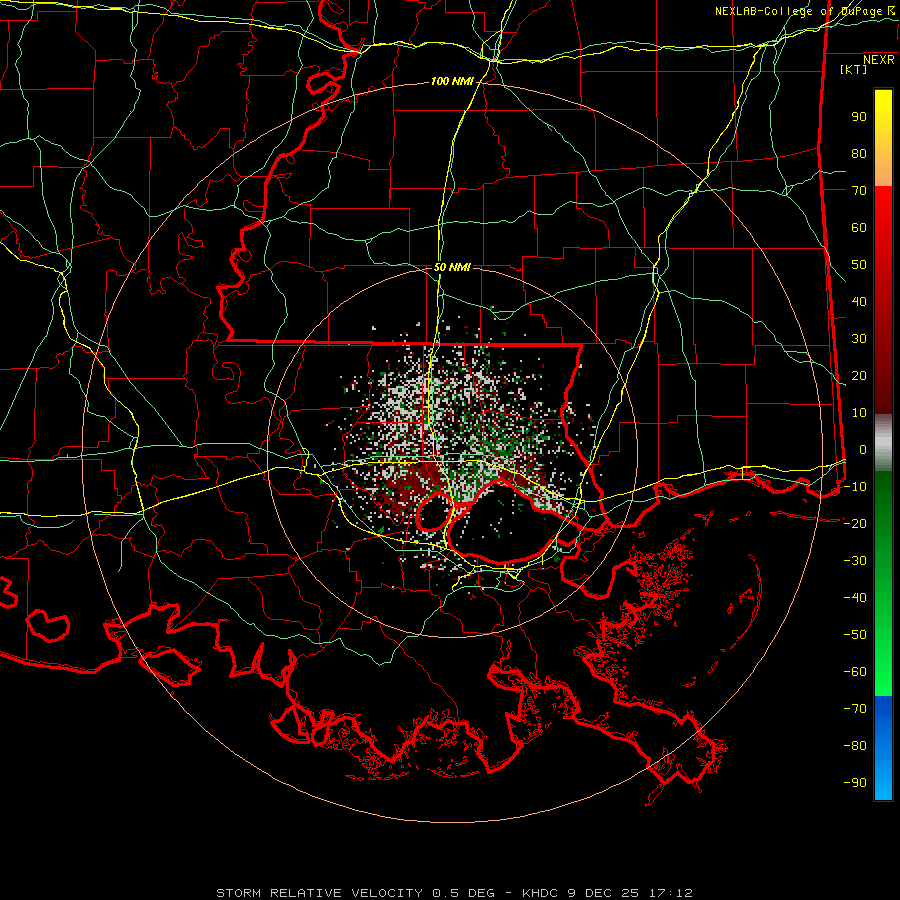Click the blue segment of the color bar
This screenshot has height=900, width=900.
[x=883, y=747]
